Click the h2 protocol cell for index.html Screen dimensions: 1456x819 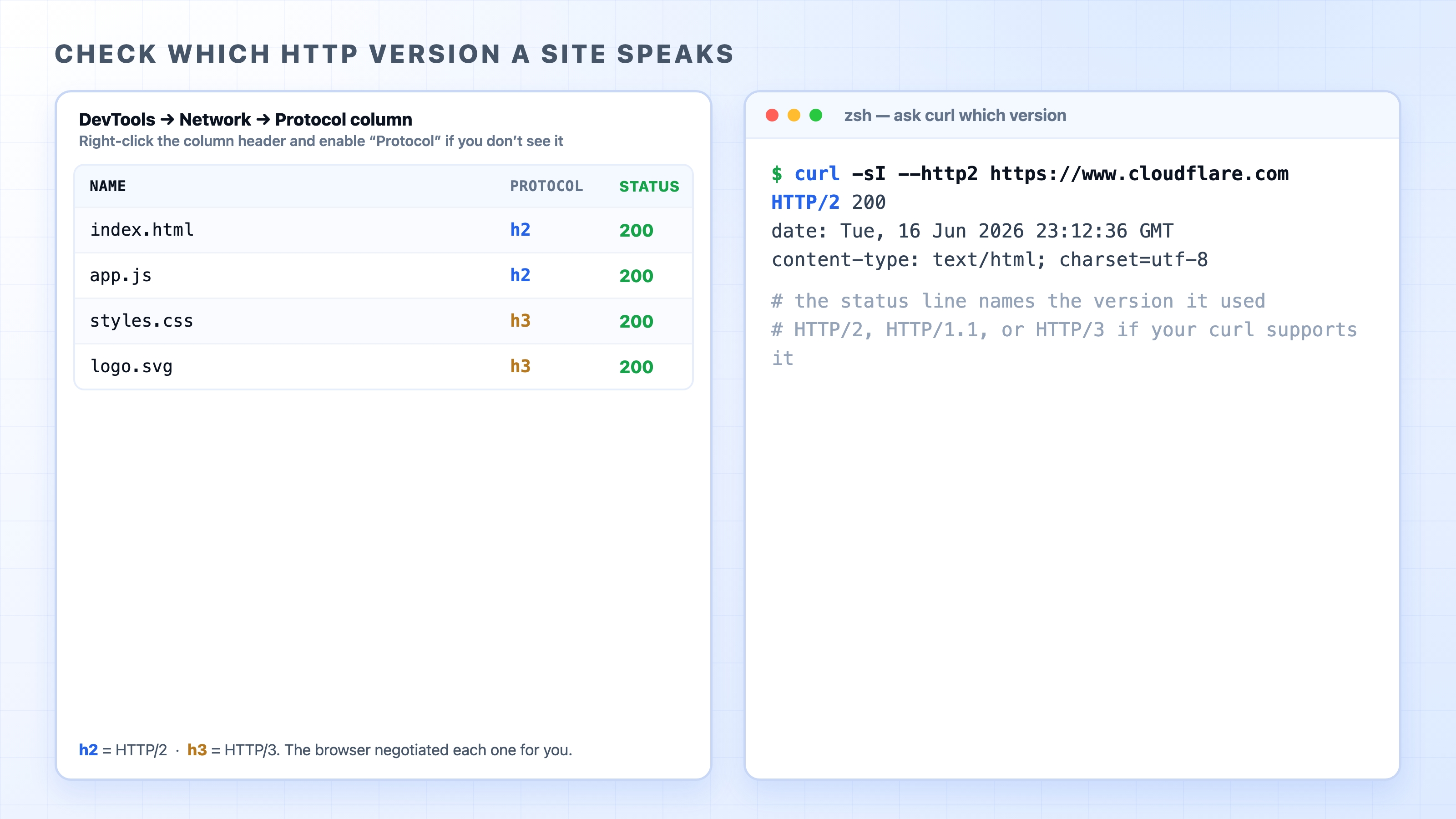coord(520,229)
